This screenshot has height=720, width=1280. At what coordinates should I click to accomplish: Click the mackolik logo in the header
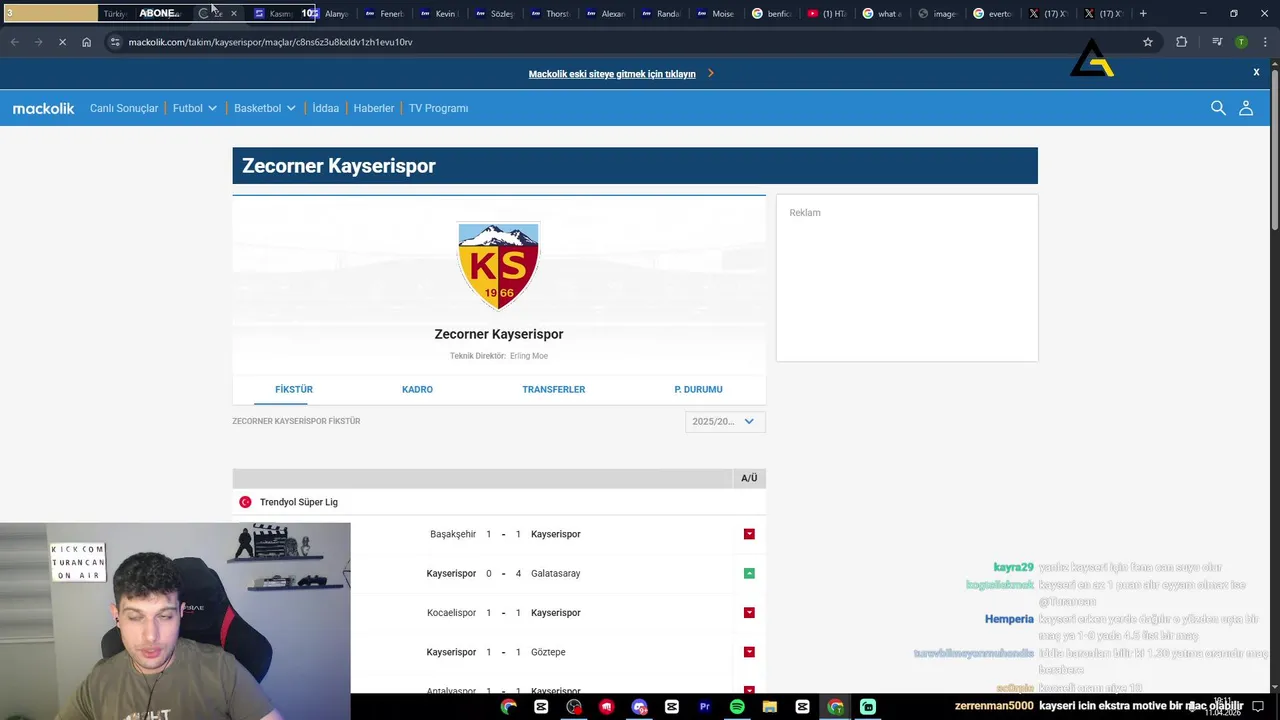(43, 108)
